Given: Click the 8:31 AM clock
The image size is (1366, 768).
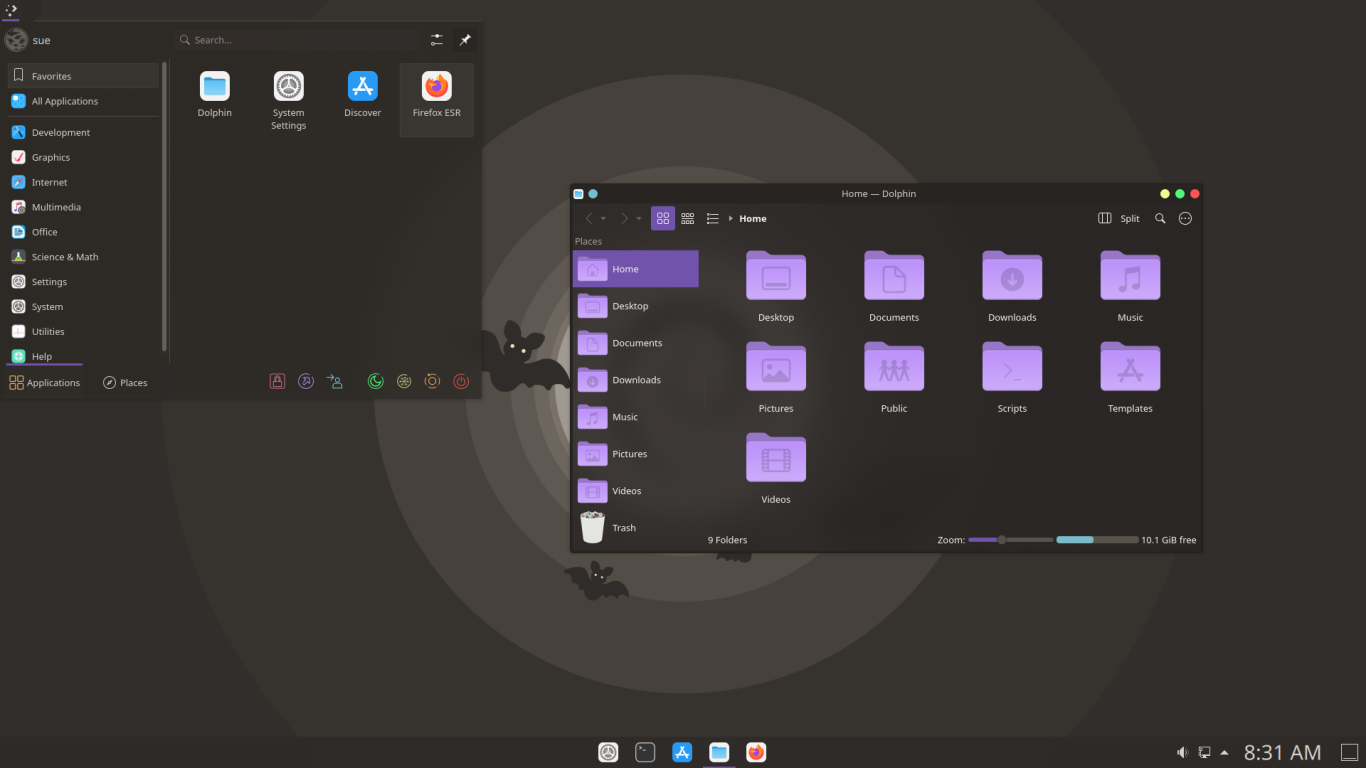Looking at the screenshot, I should [x=1283, y=752].
